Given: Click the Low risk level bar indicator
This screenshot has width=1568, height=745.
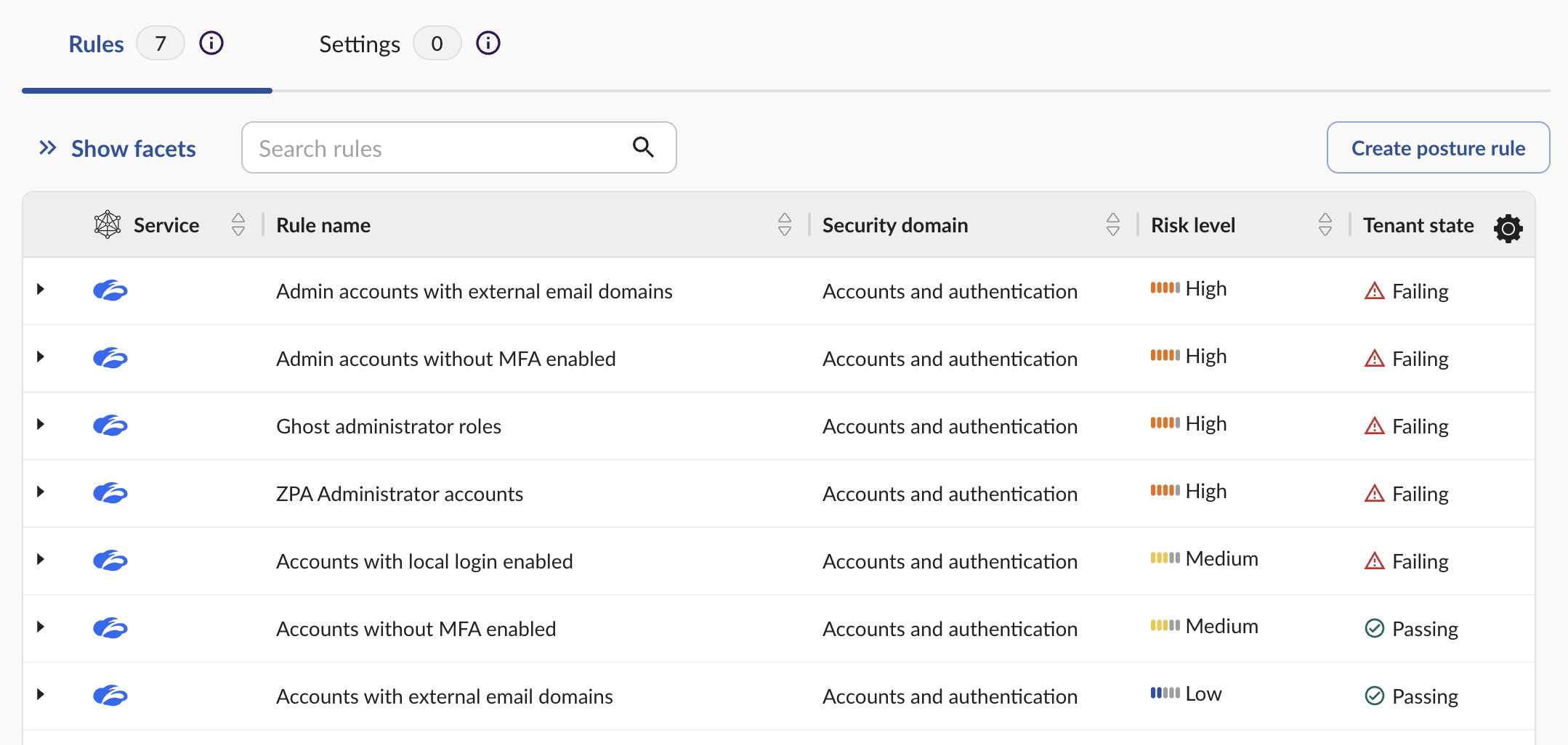Looking at the screenshot, I should tap(1165, 693).
